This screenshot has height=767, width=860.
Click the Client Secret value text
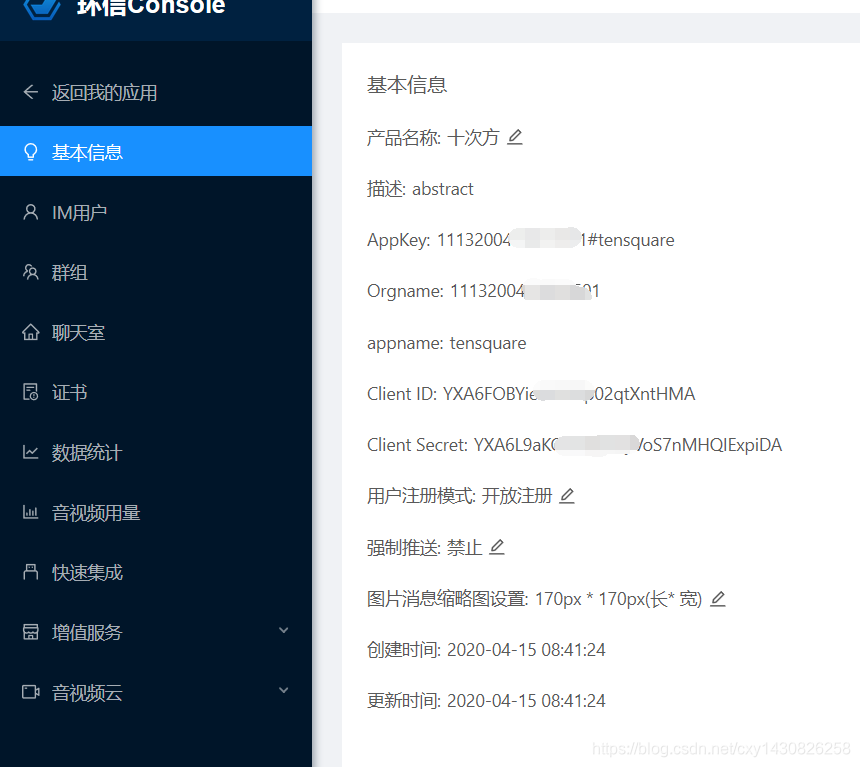(x=627, y=445)
